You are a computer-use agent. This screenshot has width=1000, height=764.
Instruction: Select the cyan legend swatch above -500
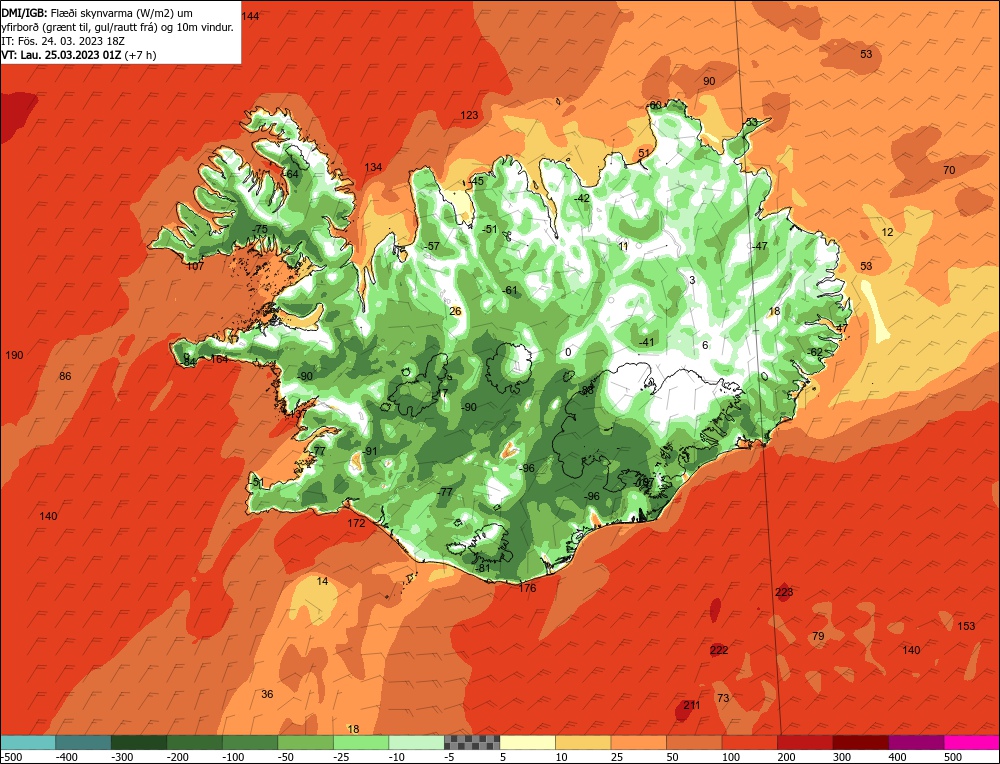(x=28, y=742)
